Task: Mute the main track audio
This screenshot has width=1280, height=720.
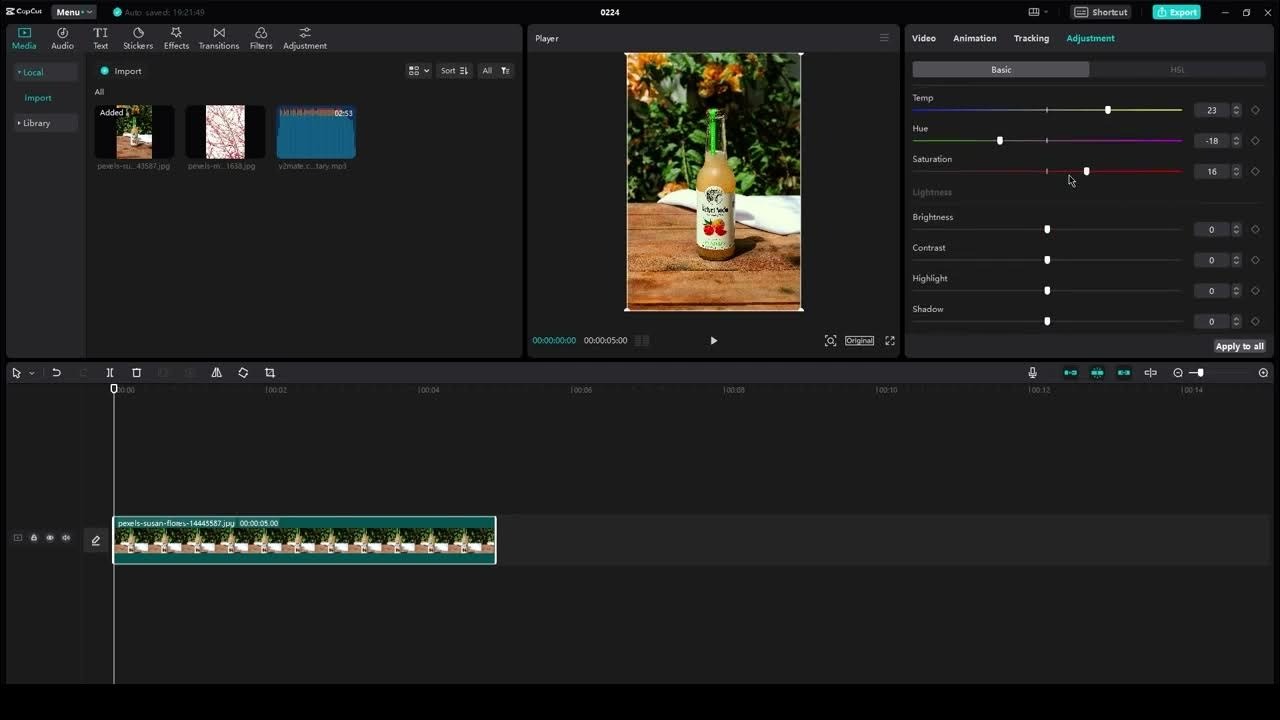Action: tap(66, 537)
